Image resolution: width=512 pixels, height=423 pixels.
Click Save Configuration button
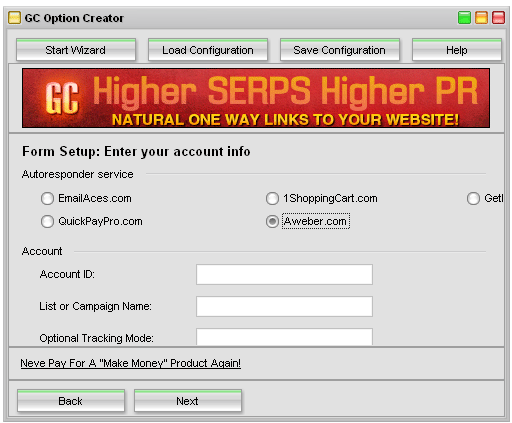point(340,50)
